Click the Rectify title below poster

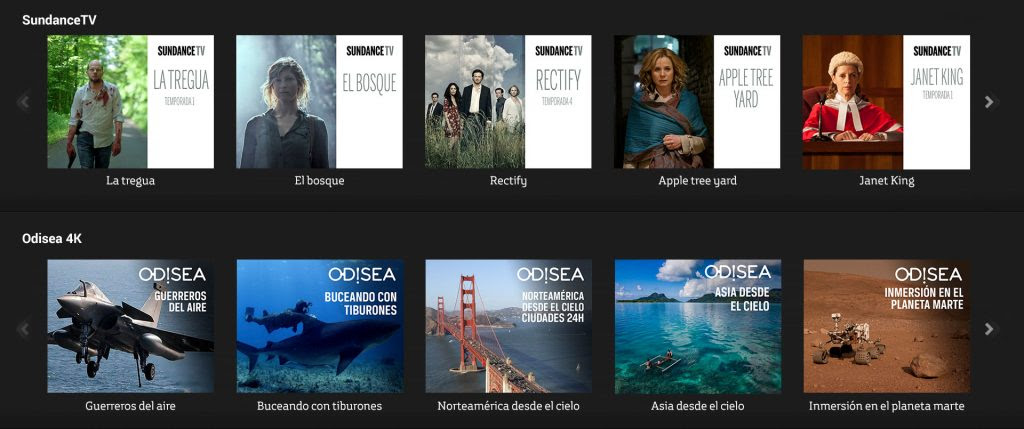pos(508,181)
